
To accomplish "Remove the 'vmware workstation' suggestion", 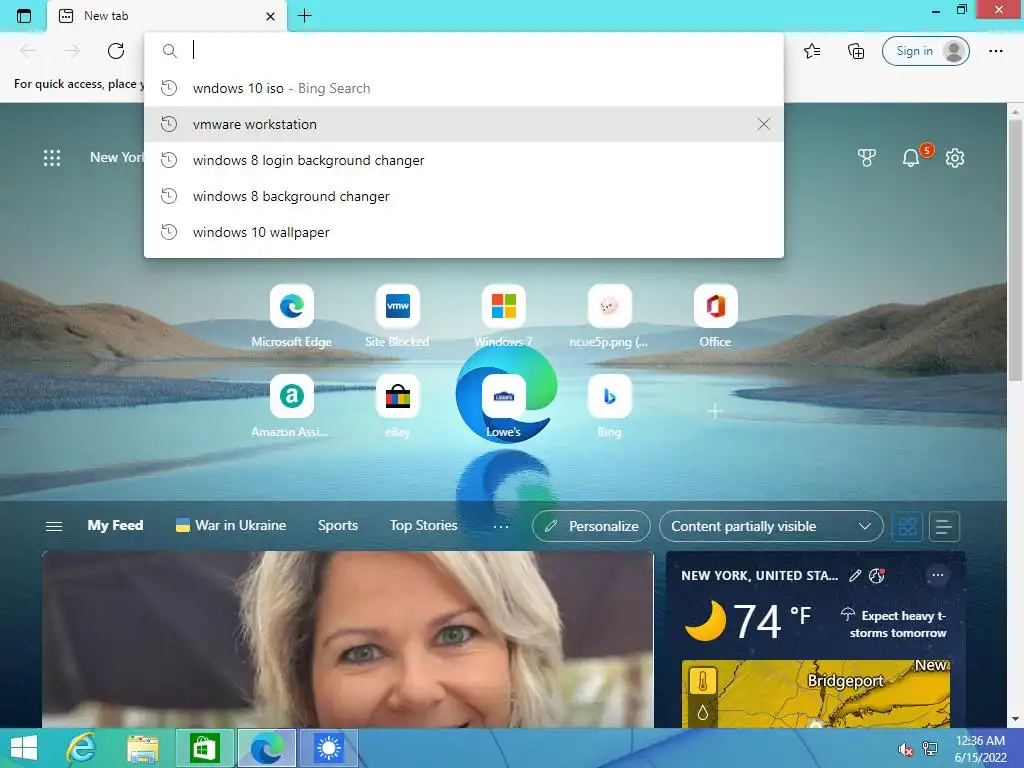I will pyautogui.click(x=763, y=124).
